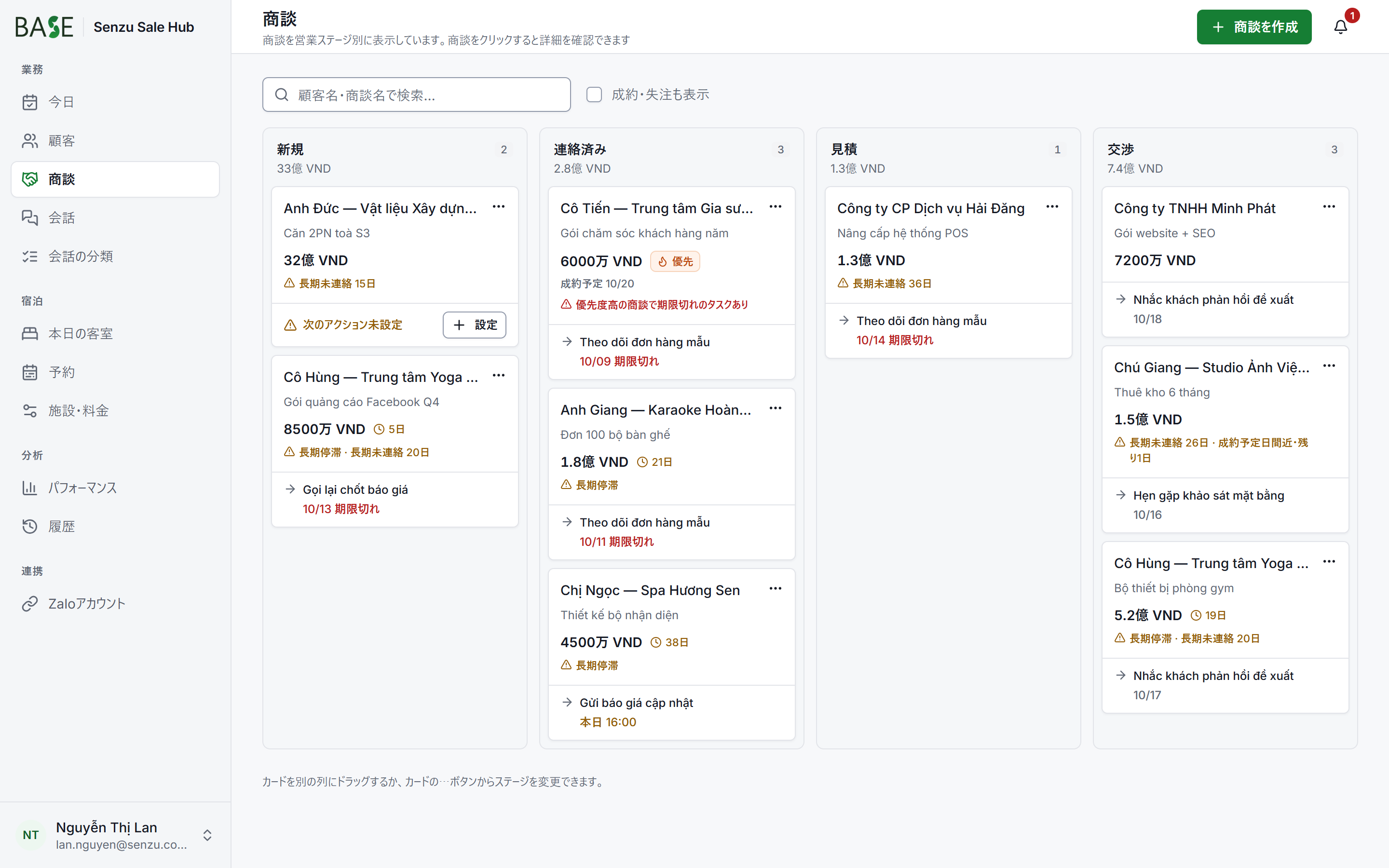
Task: Open the Công ty TNHH Minh Phát deal card
Action: pyautogui.click(x=1225, y=262)
